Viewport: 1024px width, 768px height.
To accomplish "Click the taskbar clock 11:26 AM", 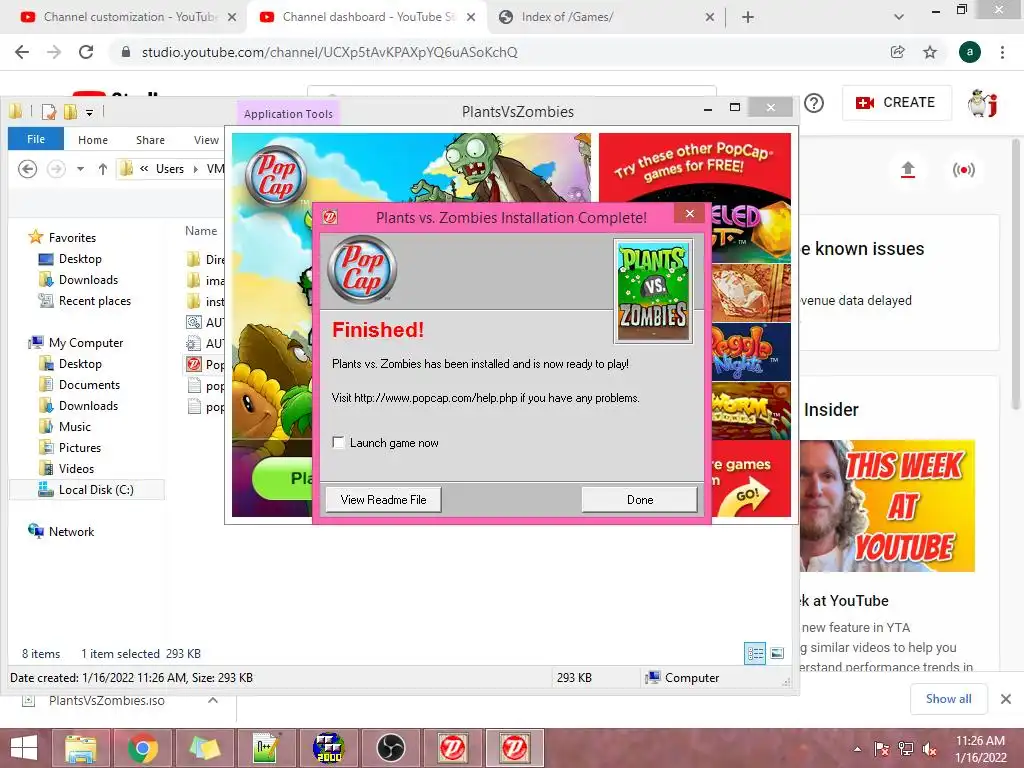I will coord(980,741).
